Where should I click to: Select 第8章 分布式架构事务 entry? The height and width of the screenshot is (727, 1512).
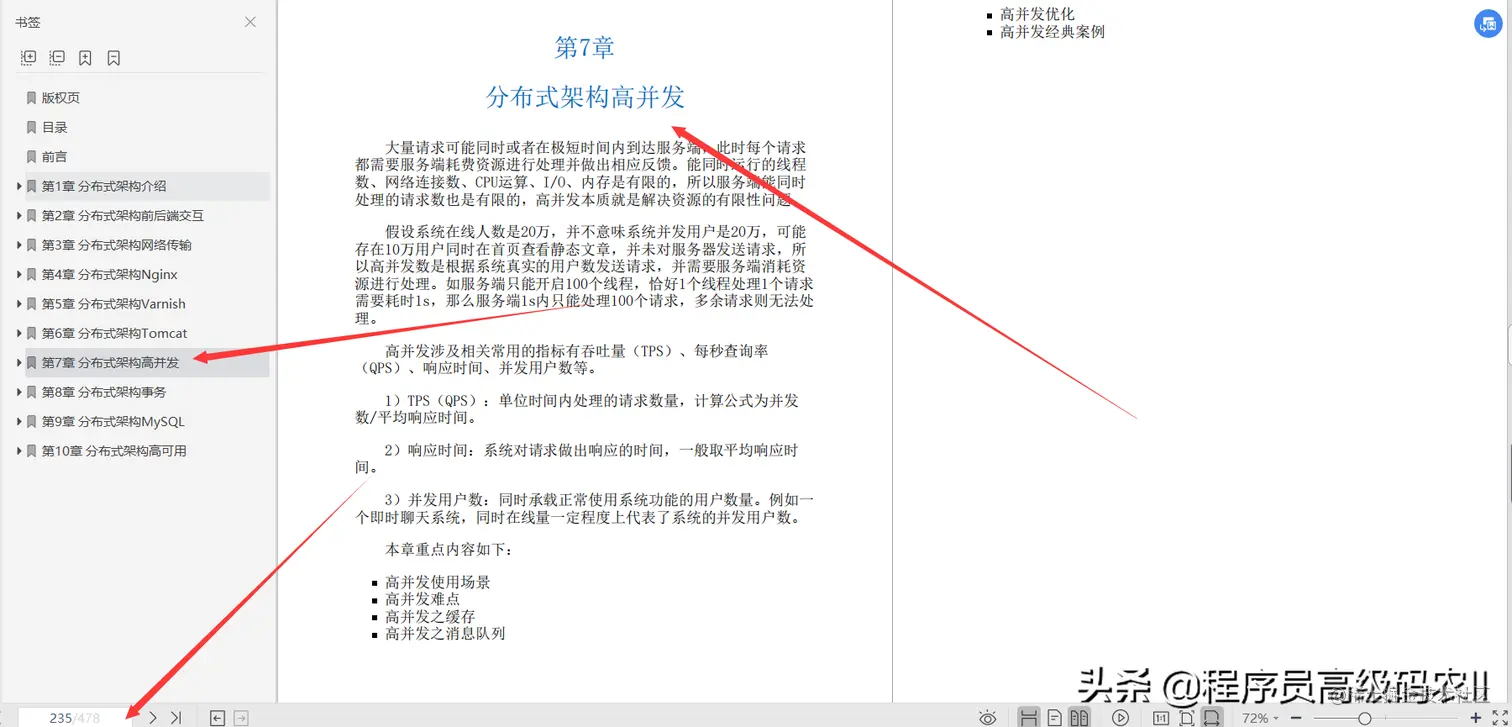[104, 392]
